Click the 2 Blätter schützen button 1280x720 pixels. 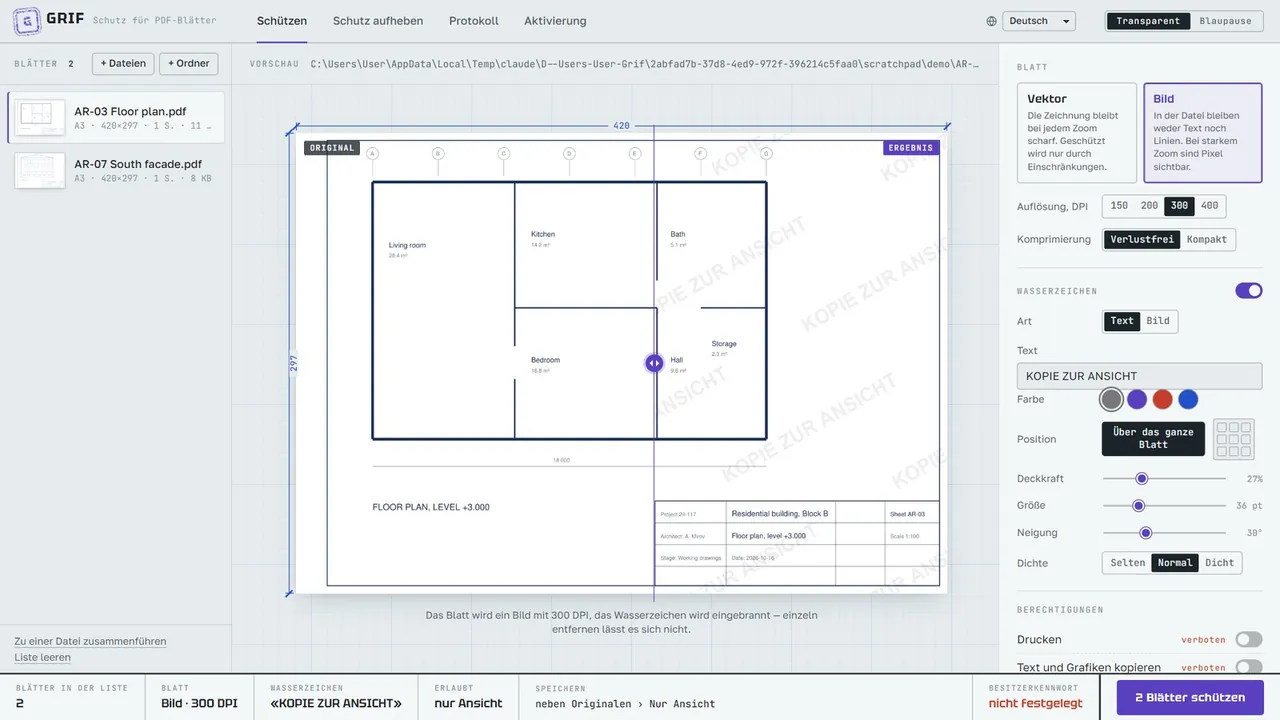pos(1190,697)
